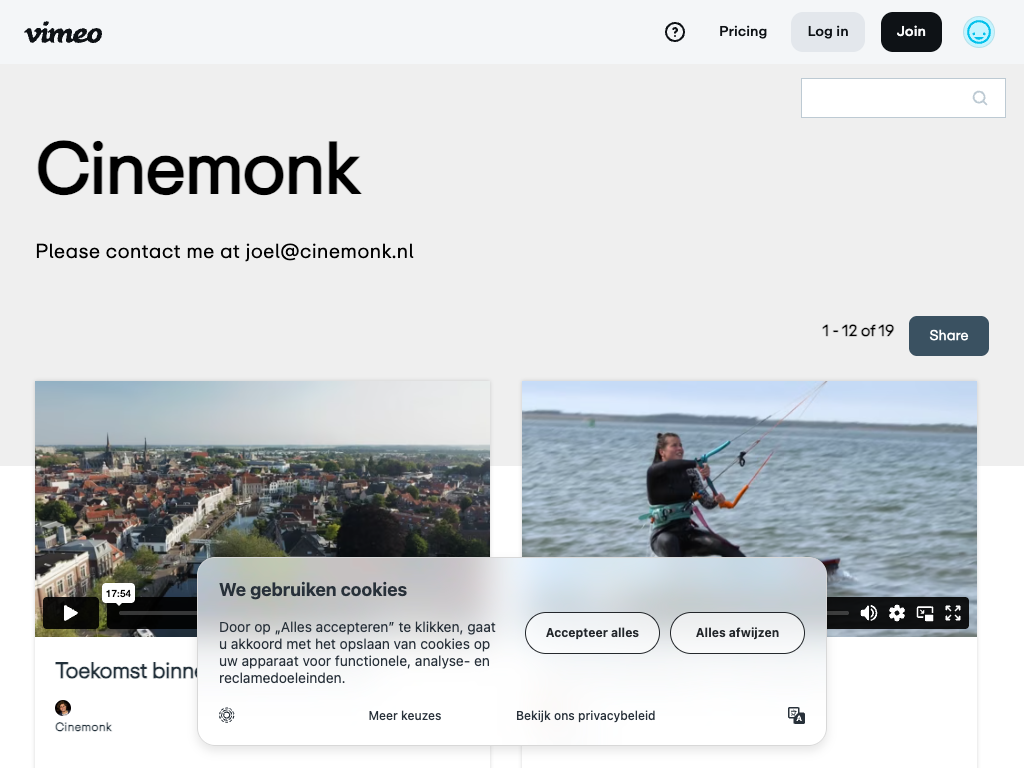Open kitesurfing video settings gear
The height and width of the screenshot is (768, 1024).
click(897, 613)
